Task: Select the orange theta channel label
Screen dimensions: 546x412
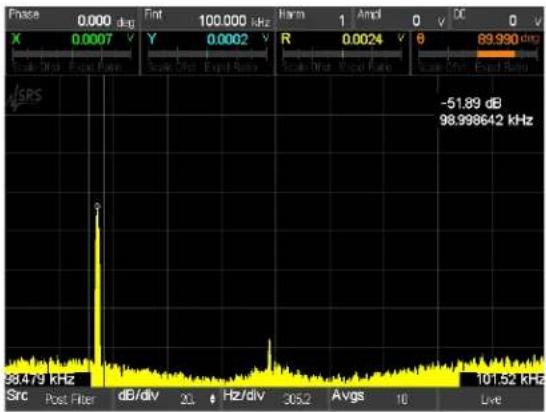Action: (421, 39)
